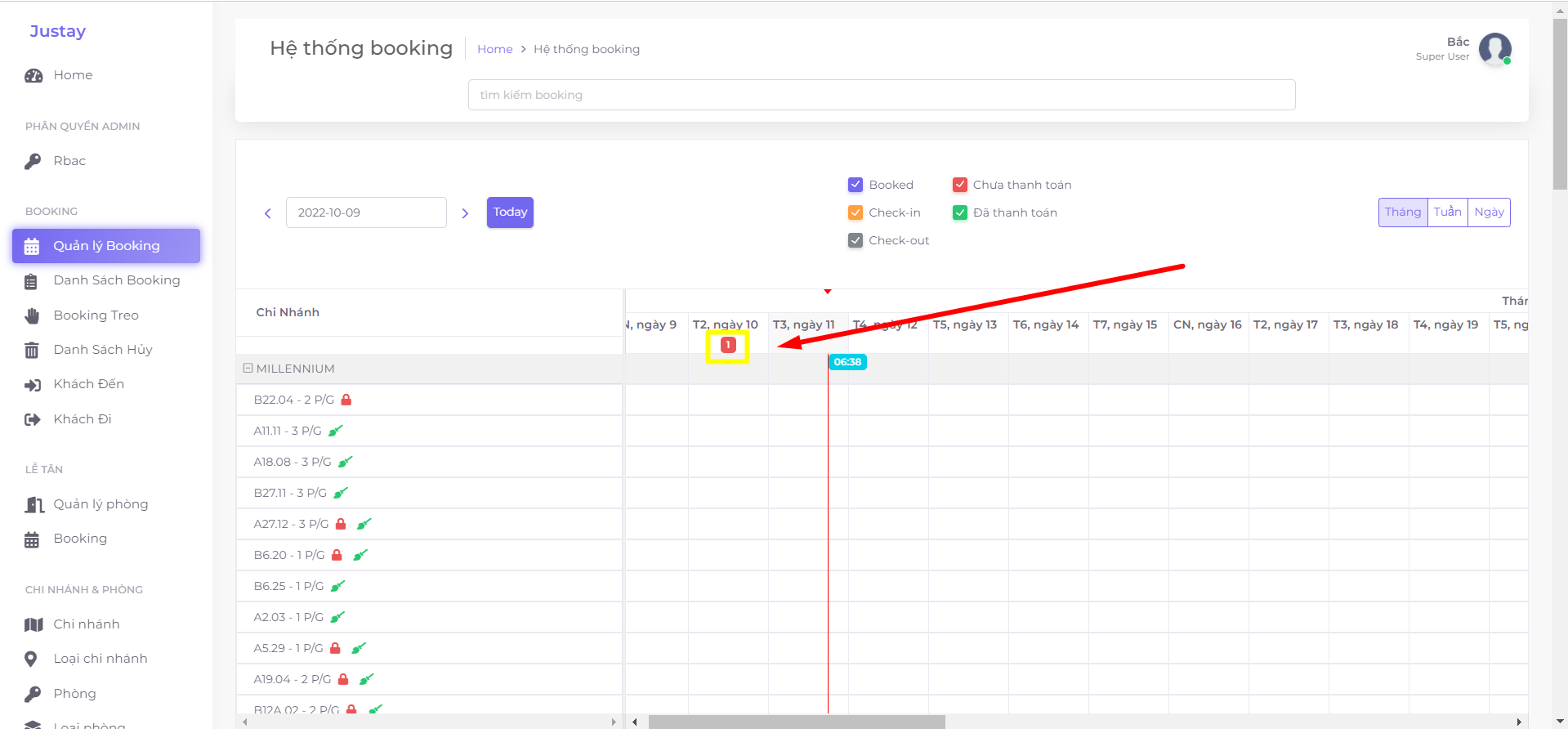
Task: Advance to the next date with right chevron
Action: [x=465, y=213]
